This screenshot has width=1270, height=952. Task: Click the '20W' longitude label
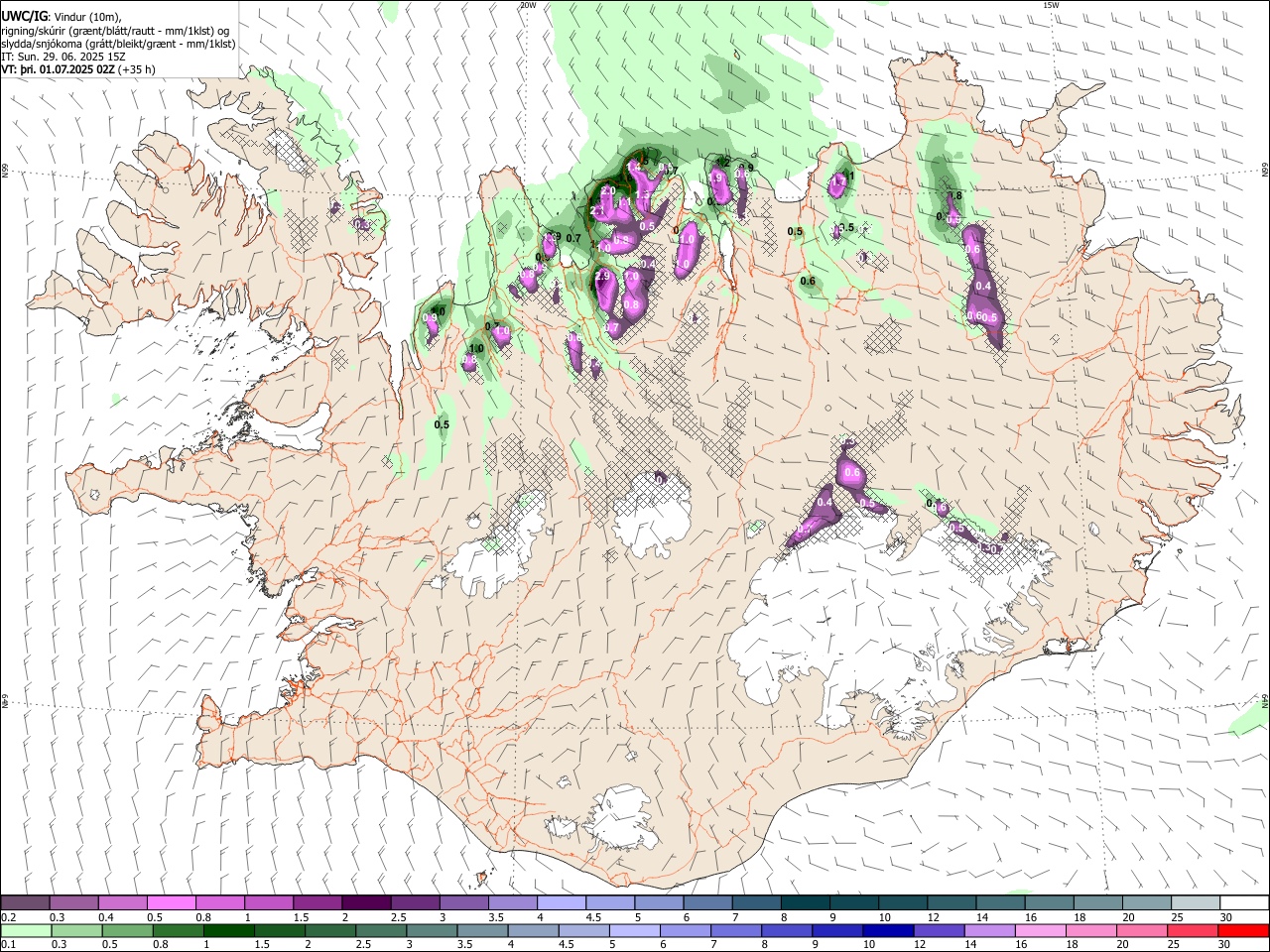528,5
